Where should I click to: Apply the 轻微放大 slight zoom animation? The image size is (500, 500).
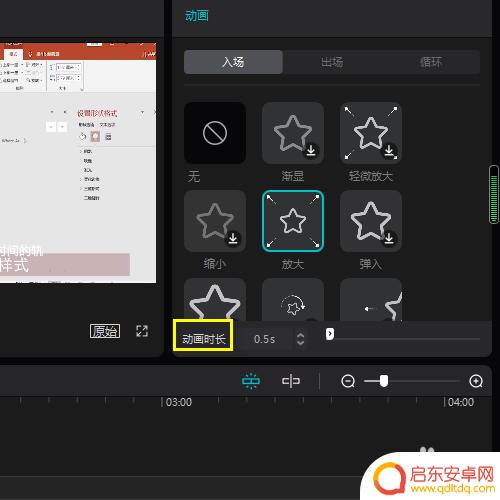point(371,133)
